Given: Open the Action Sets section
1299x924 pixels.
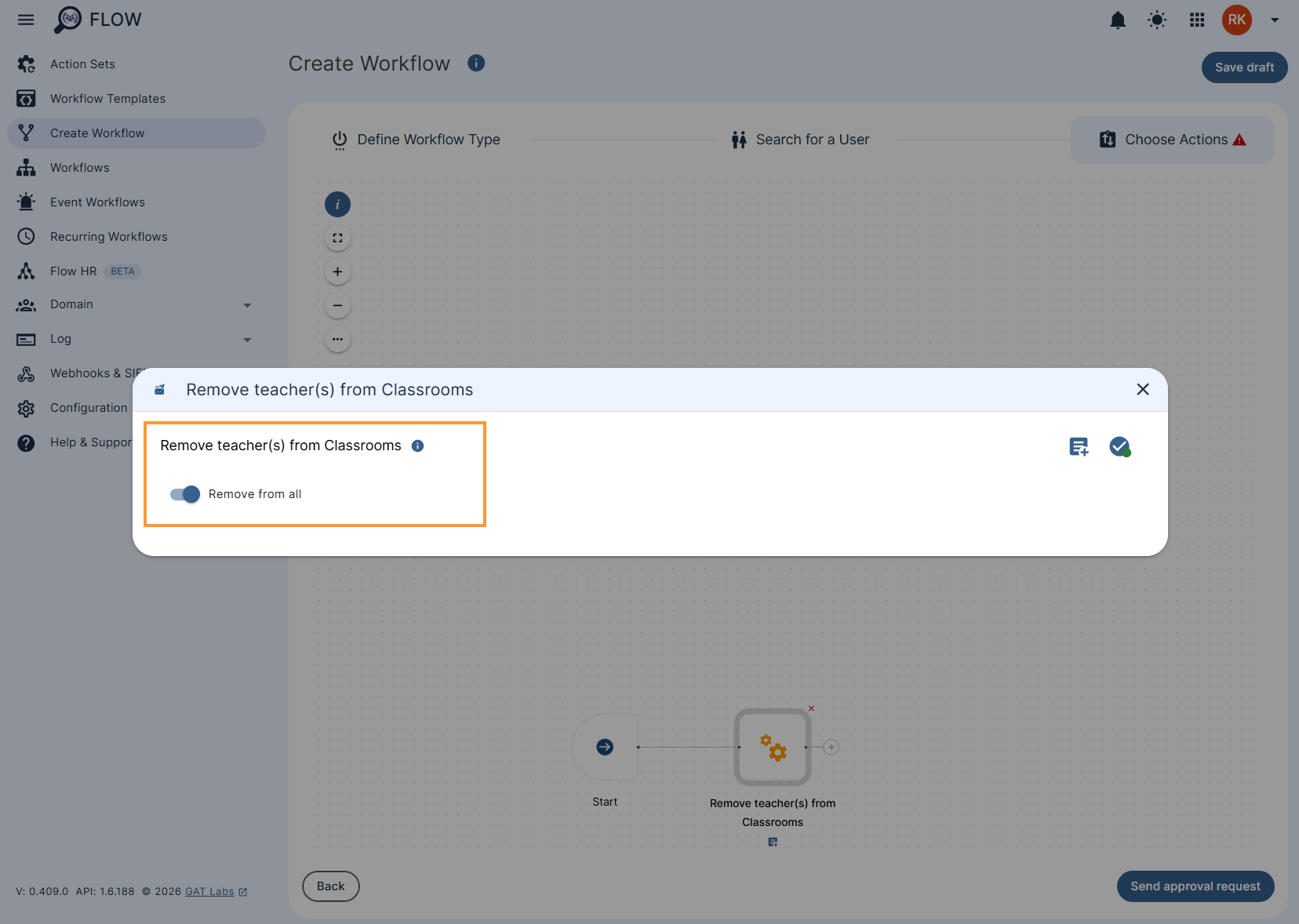Looking at the screenshot, I should (x=82, y=64).
